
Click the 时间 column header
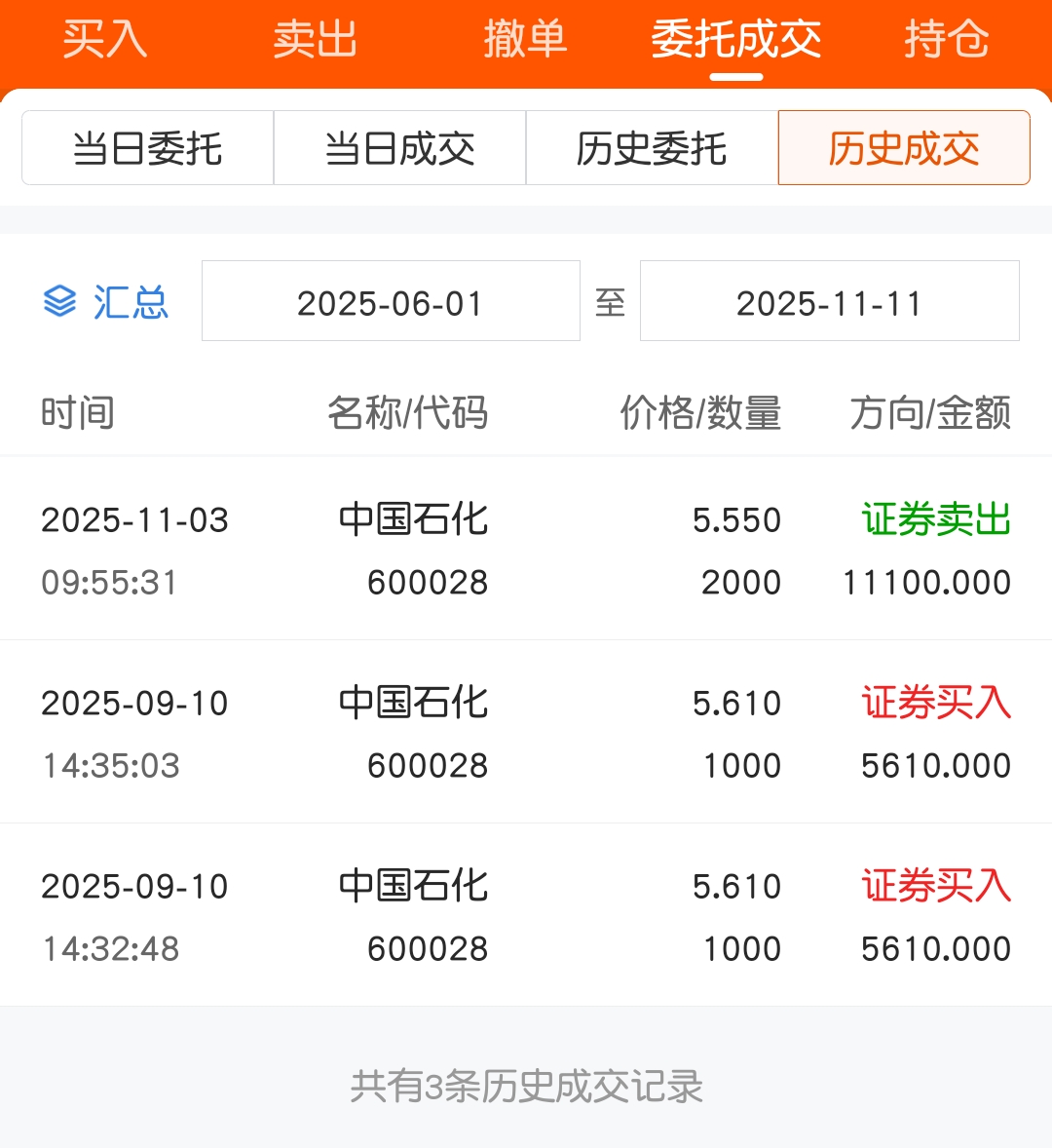point(78,412)
